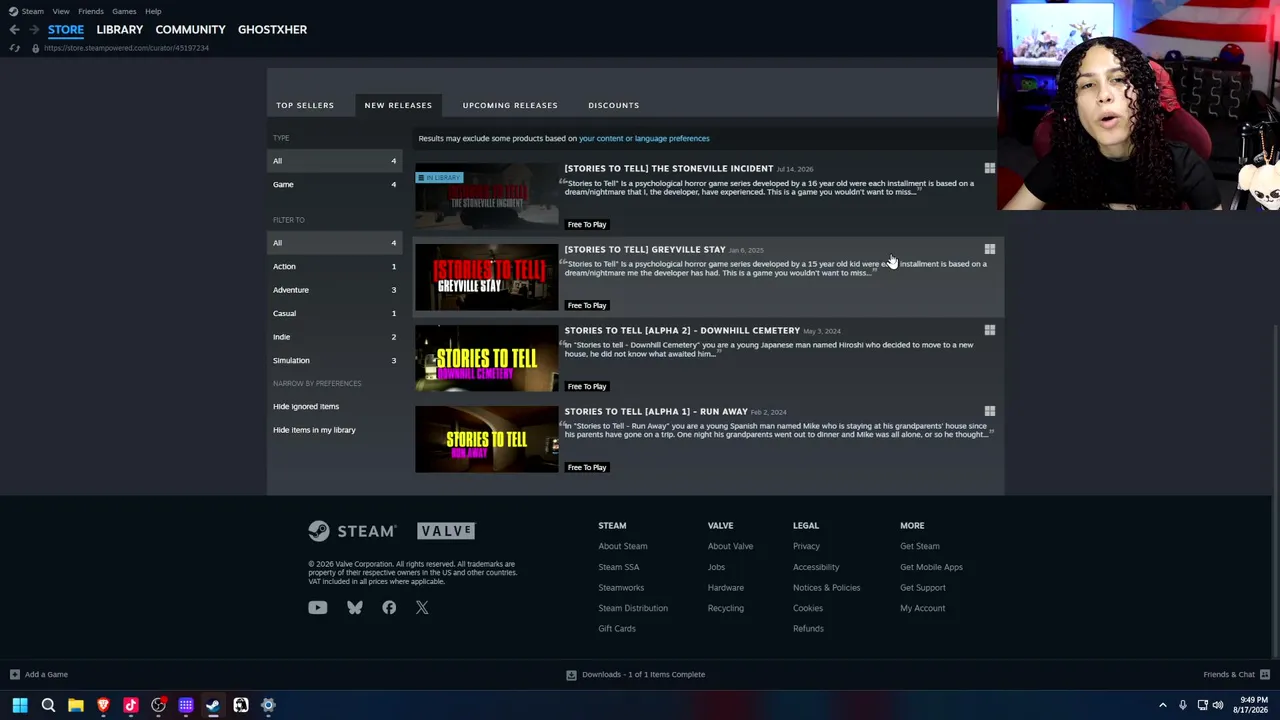Open the Run Away game thumbnail

click(x=487, y=439)
